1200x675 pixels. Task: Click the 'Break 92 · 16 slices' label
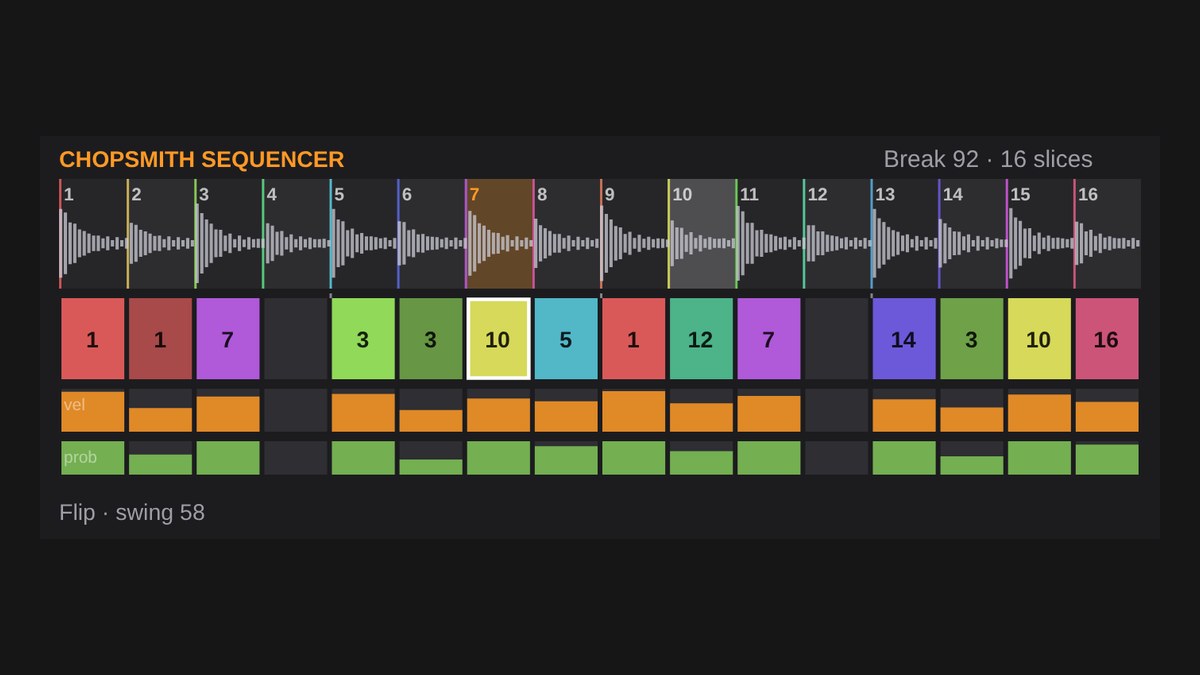pyautogui.click(x=988, y=159)
